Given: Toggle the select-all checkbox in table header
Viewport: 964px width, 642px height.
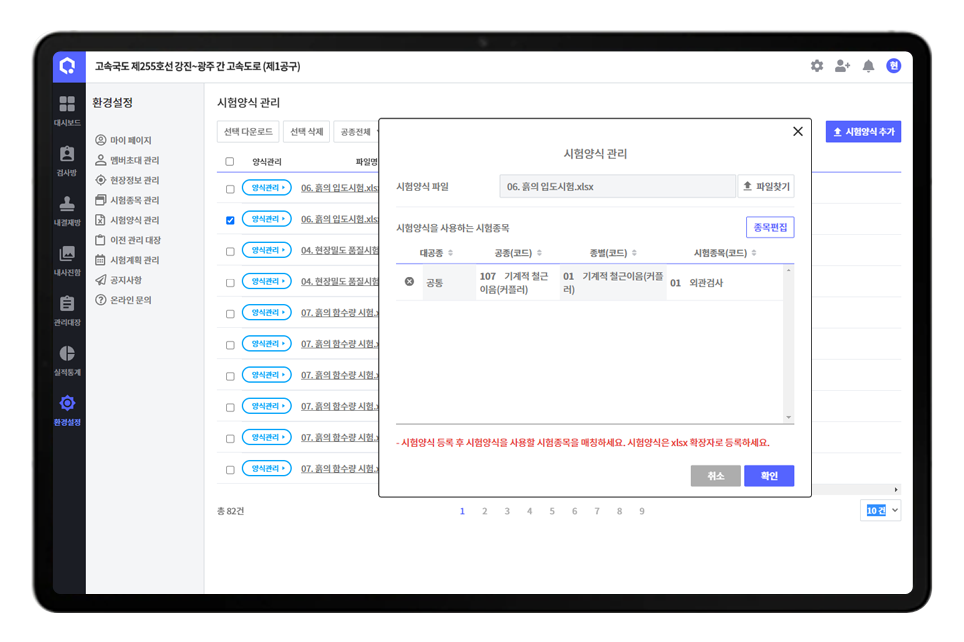Looking at the screenshot, I should (x=230, y=161).
